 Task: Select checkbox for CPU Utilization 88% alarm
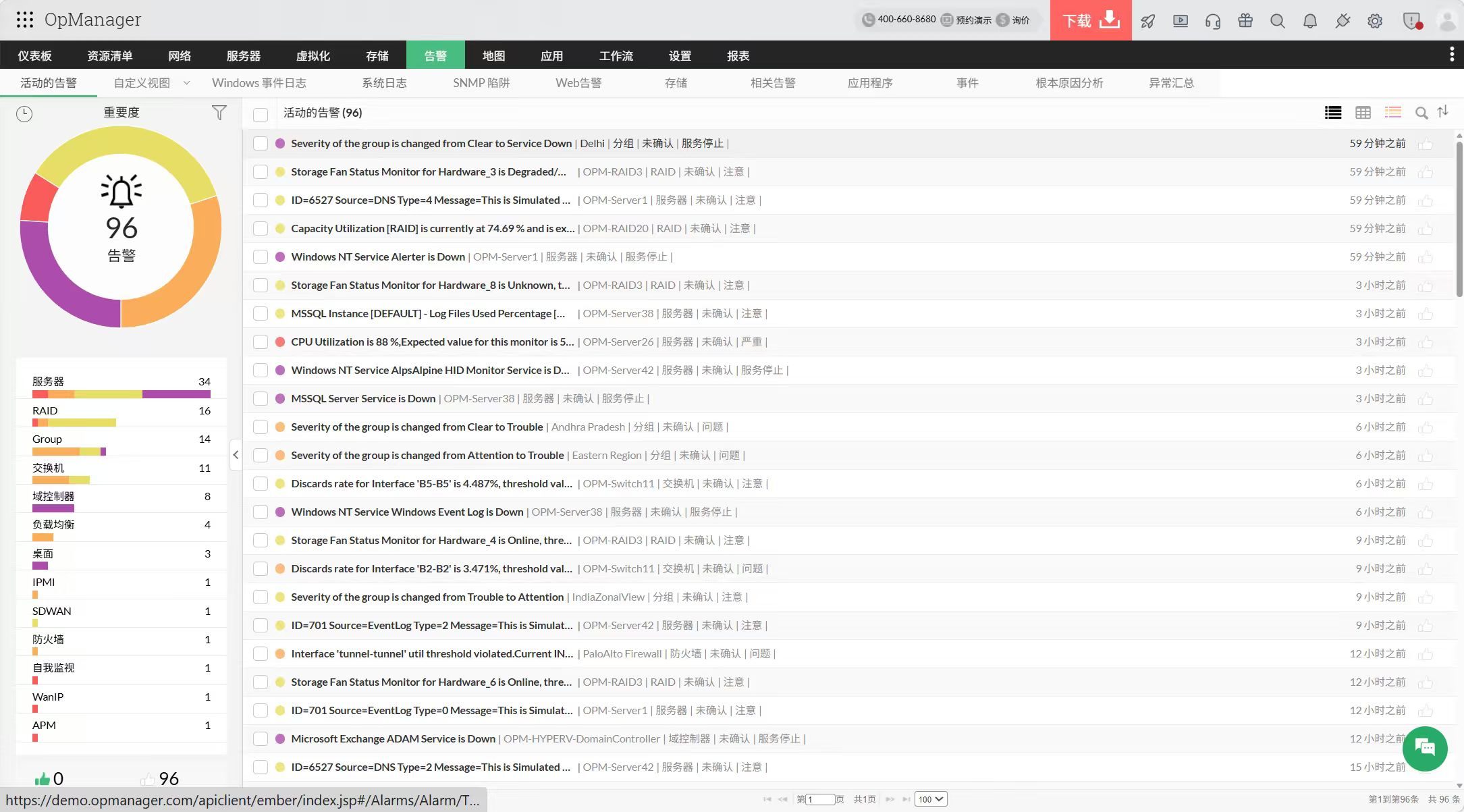(x=261, y=342)
